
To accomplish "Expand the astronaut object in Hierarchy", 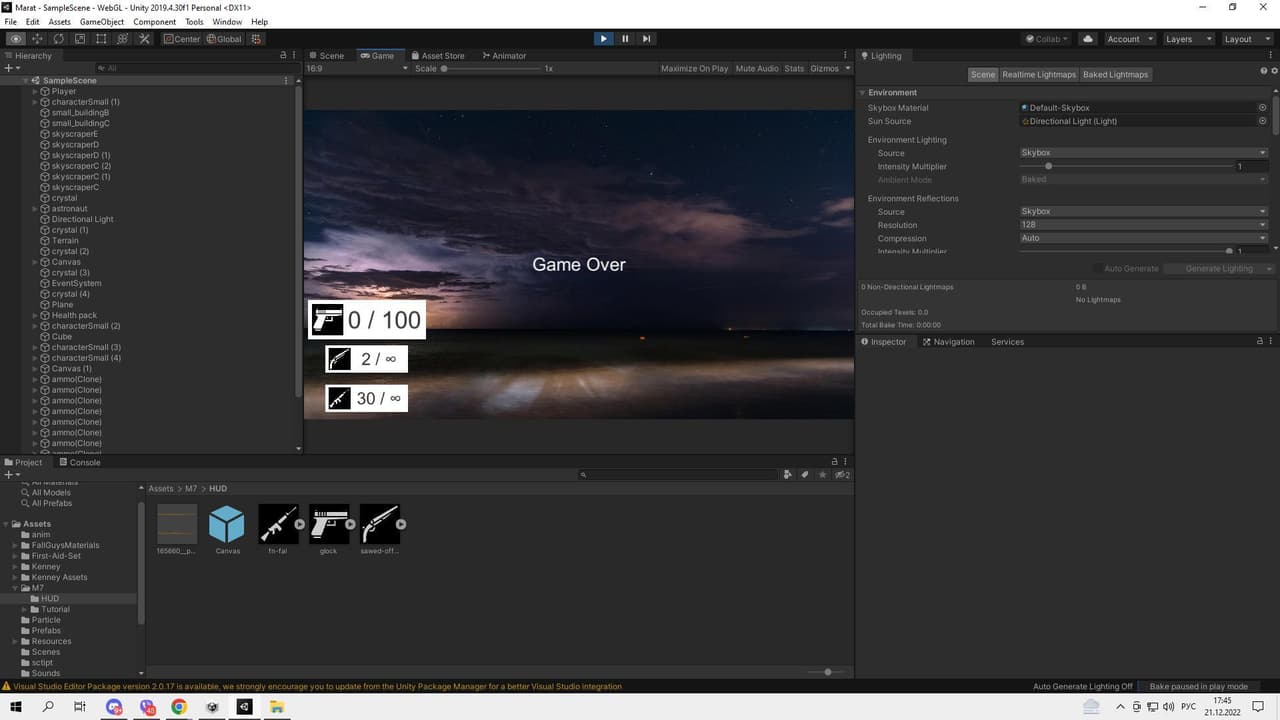I will [x=35, y=209].
